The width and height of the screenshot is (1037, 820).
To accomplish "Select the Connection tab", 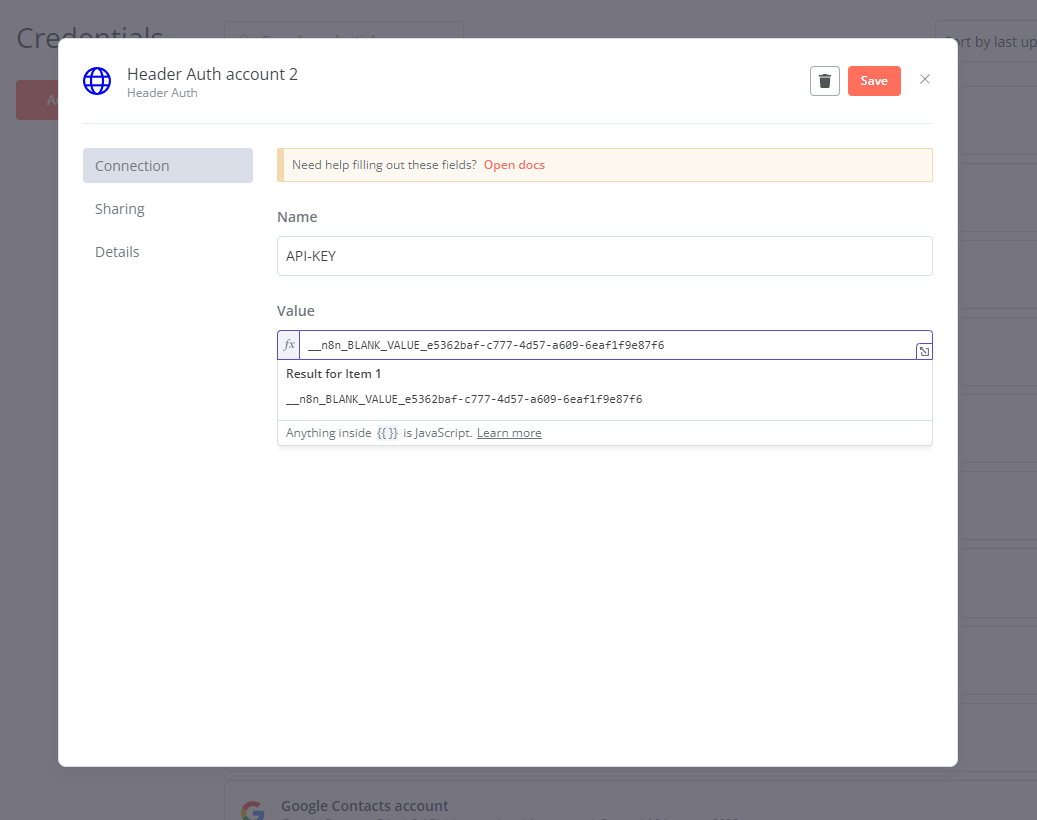I will click(167, 166).
